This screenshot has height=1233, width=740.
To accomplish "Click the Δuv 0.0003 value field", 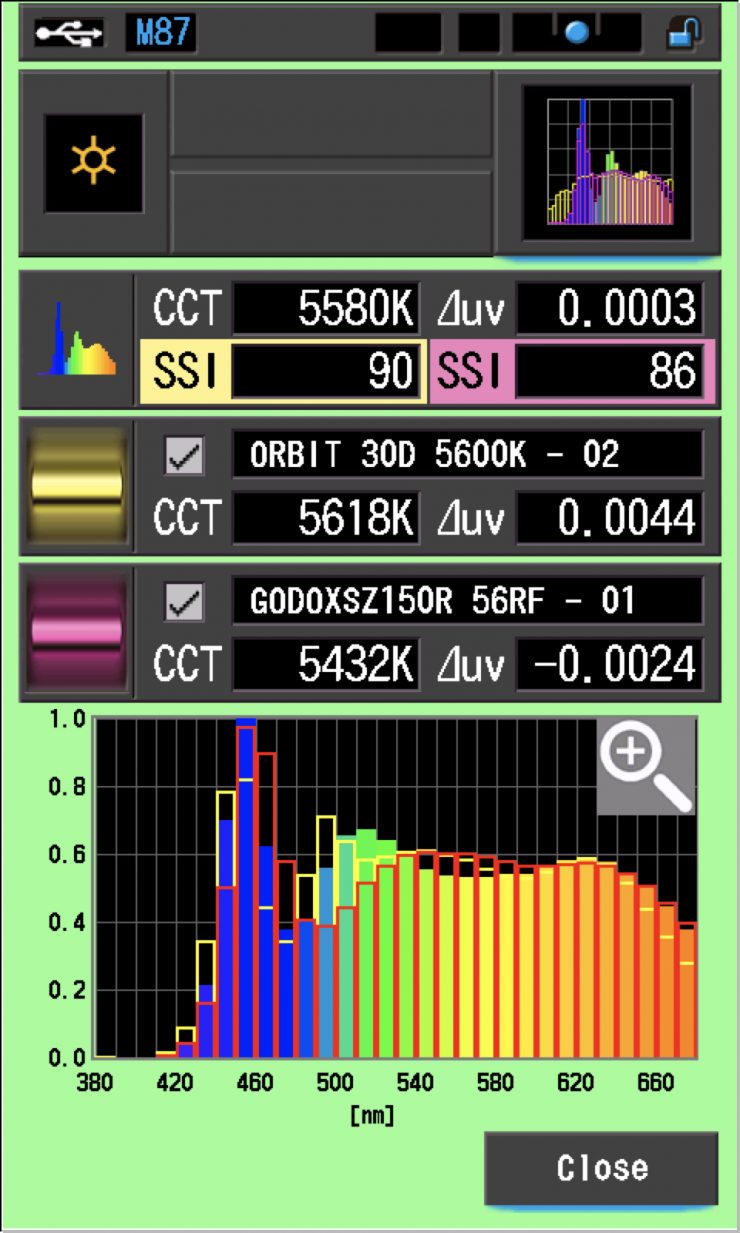I will pos(608,311).
